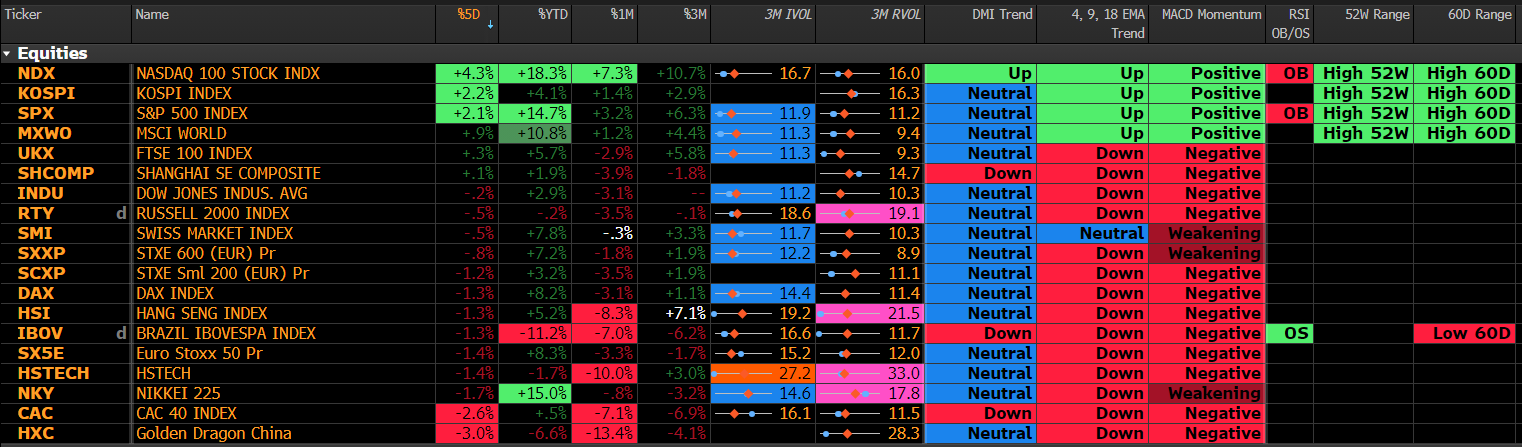The image size is (1522, 447).
Task: Click the OB RSI cell for NDX
Action: [x=1289, y=73]
